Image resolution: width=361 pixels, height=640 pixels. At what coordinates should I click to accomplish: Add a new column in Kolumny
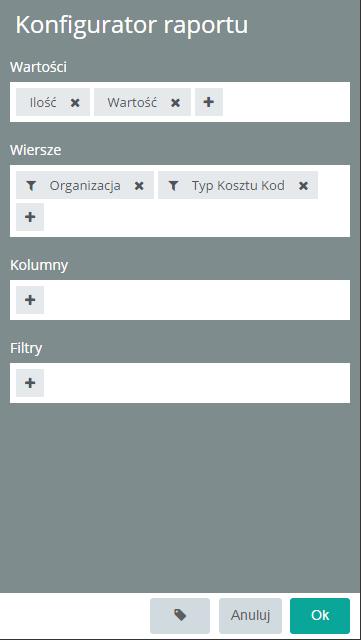(30, 300)
